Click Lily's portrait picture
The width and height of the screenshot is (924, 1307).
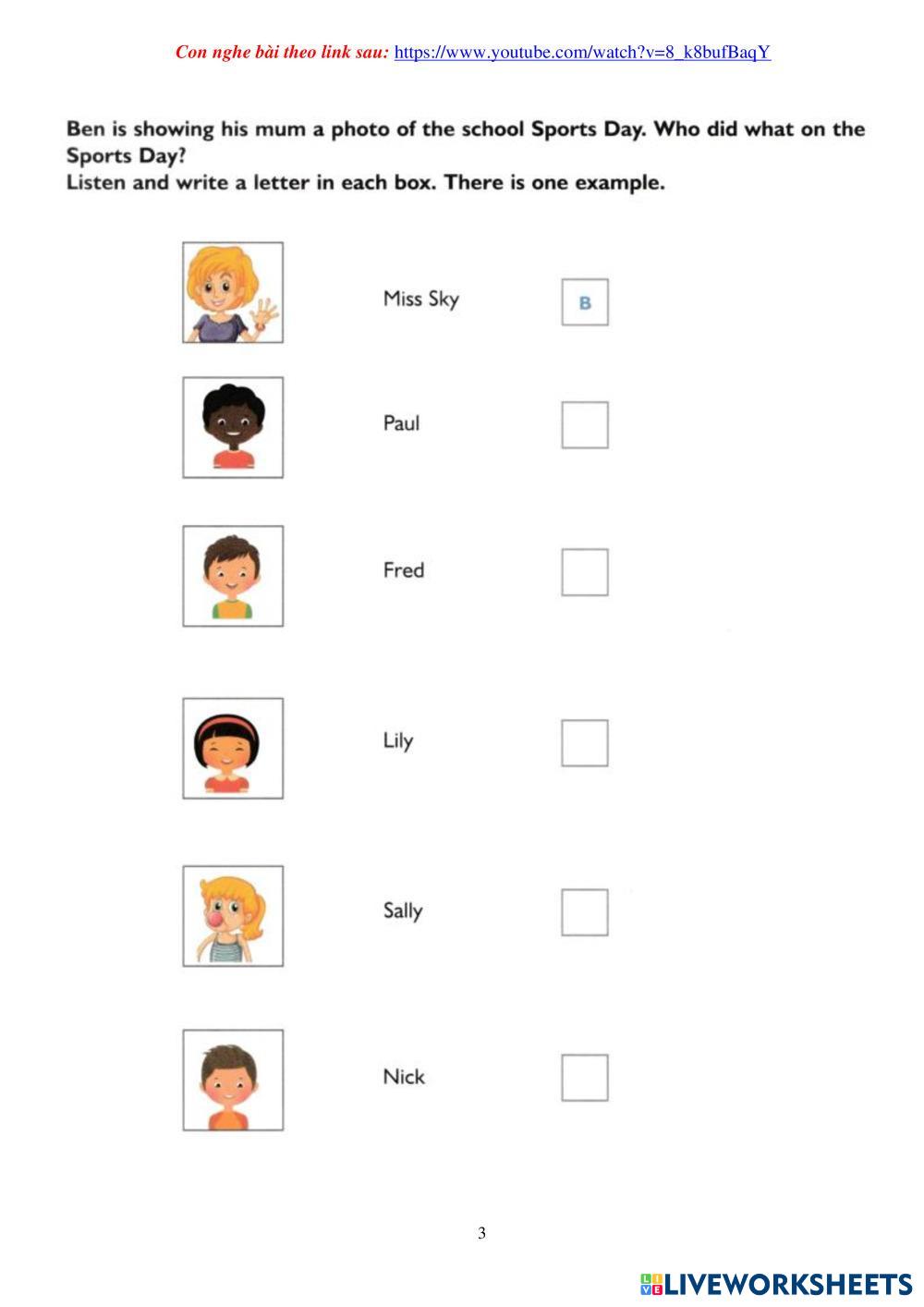233,748
